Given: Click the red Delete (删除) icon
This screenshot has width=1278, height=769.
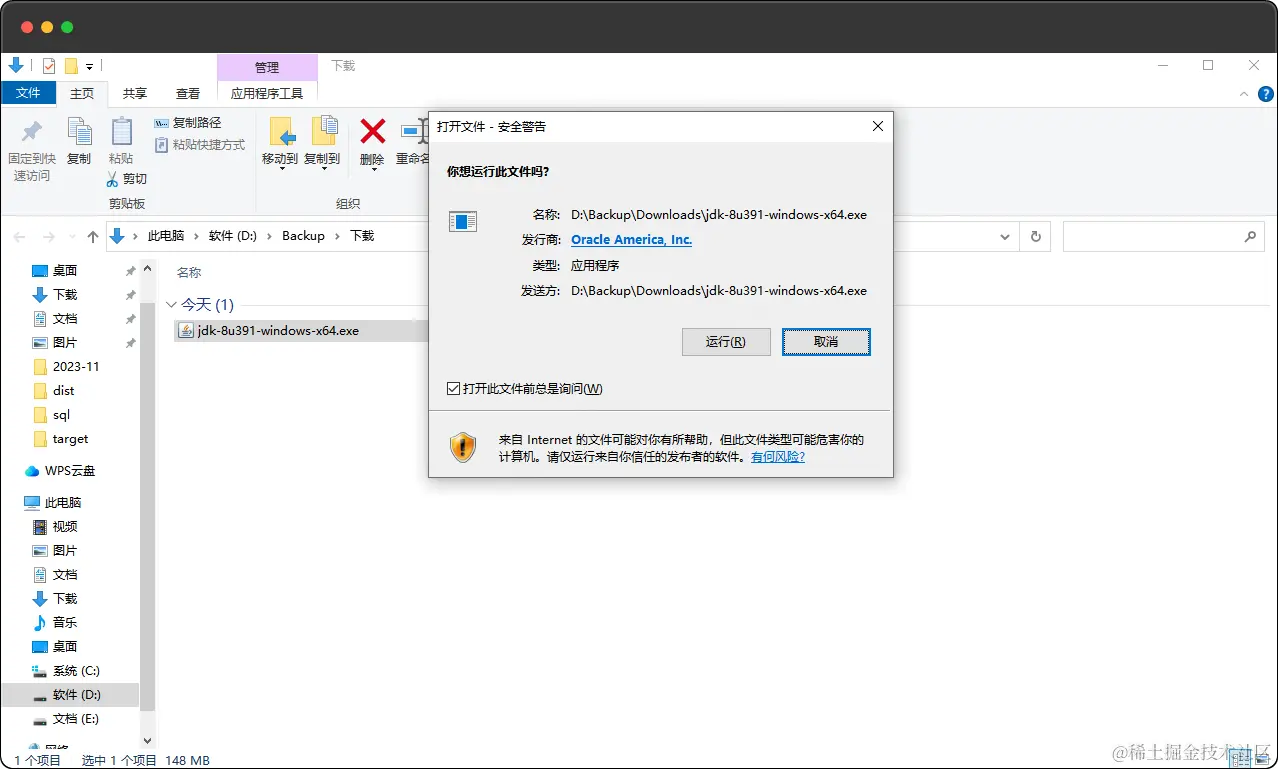Looking at the screenshot, I should 373,131.
